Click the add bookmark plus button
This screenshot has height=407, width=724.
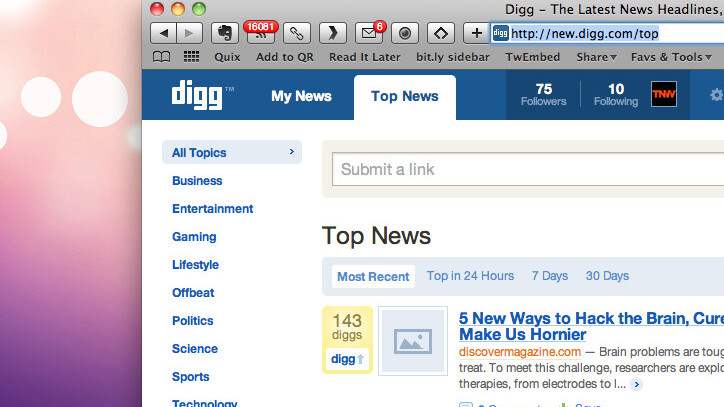coord(476,33)
